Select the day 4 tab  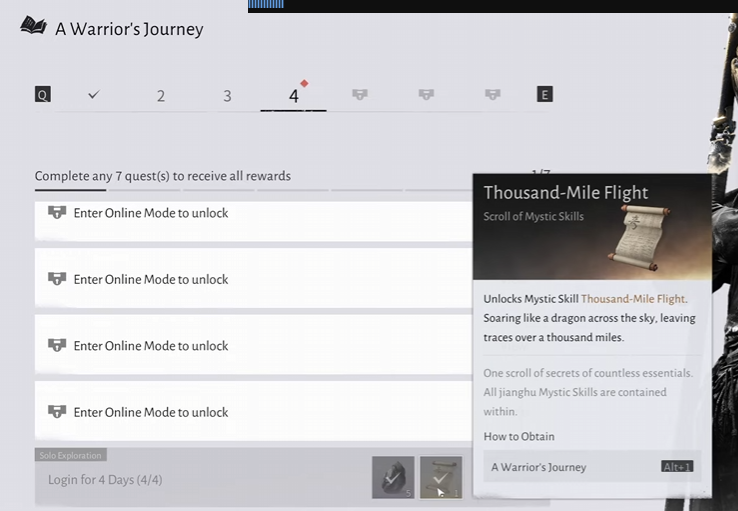click(x=293, y=96)
